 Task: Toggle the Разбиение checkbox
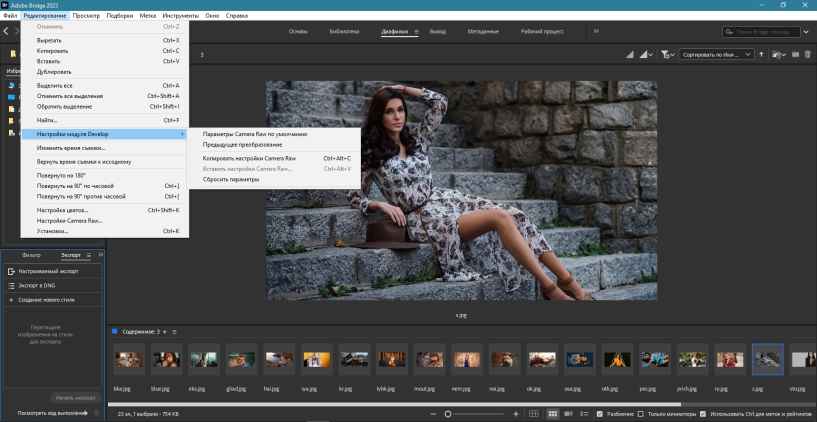point(599,413)
